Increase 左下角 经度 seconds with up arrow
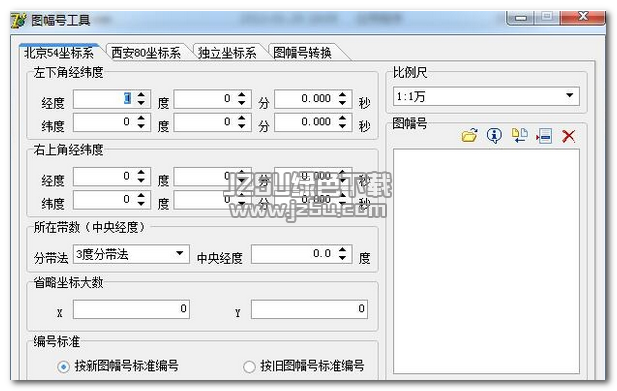Image resolution: width=617 pixels, height=391 pixels. (342, 94)
